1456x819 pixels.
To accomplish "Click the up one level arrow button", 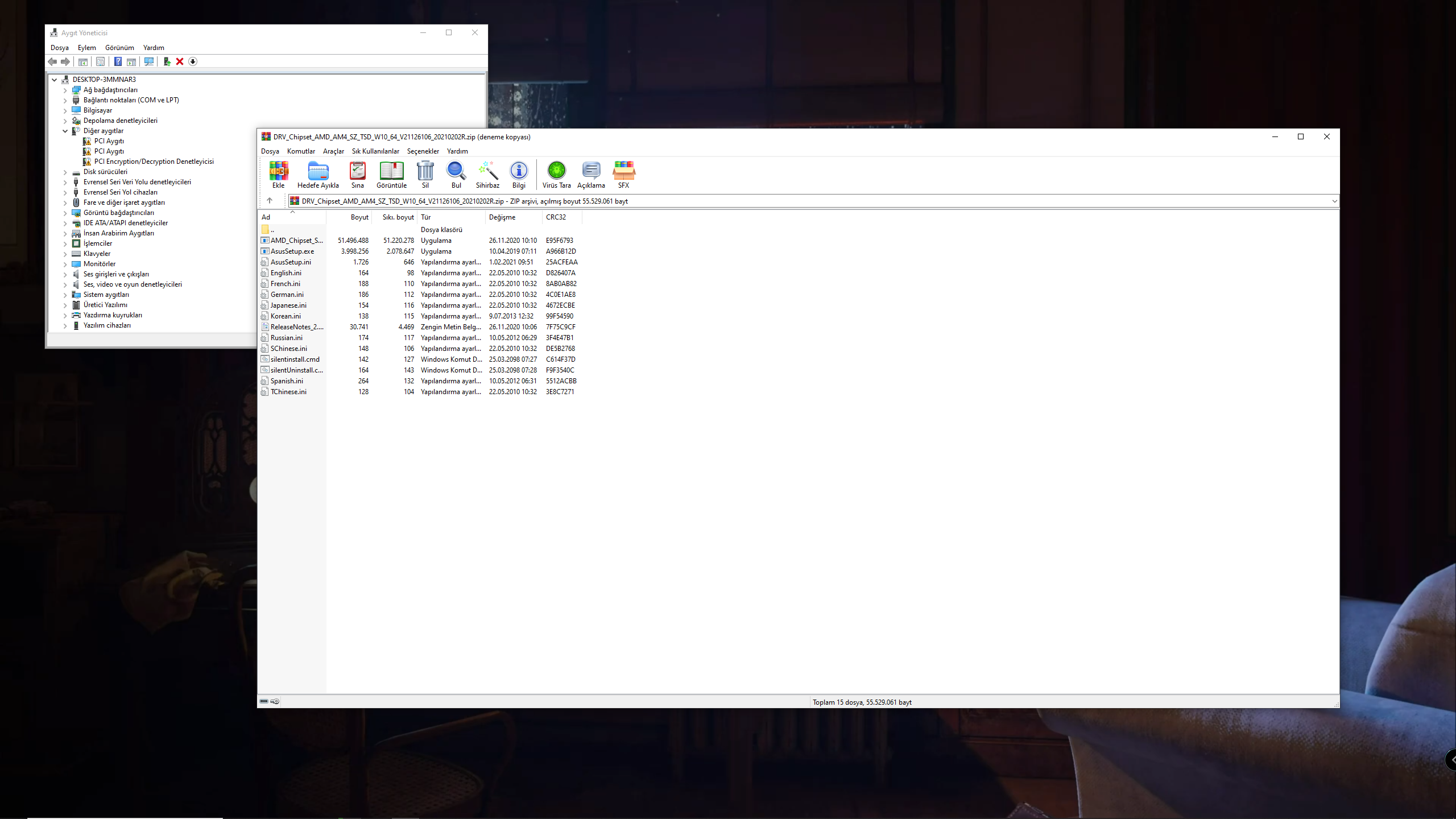I will coord(270,200).
